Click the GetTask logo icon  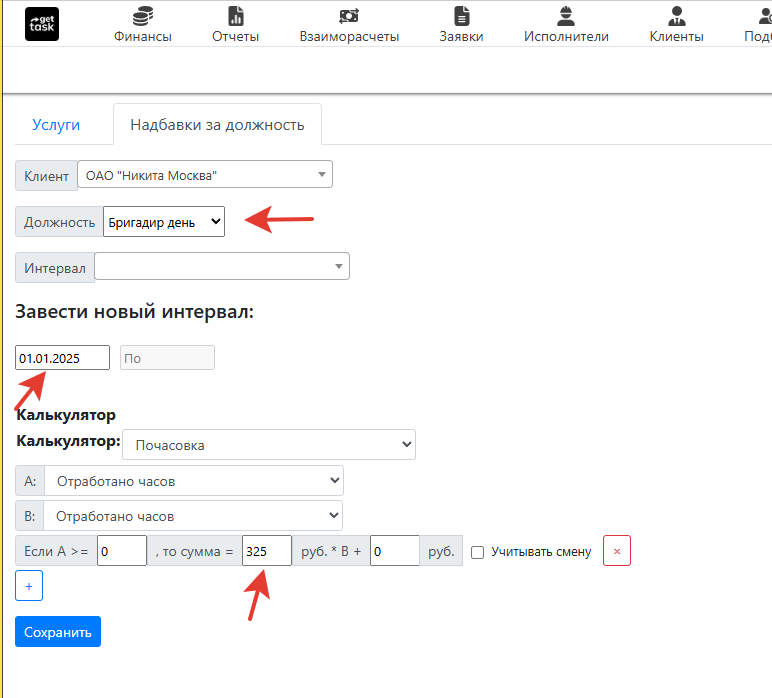pyautogui.click(x=42, y=24)
